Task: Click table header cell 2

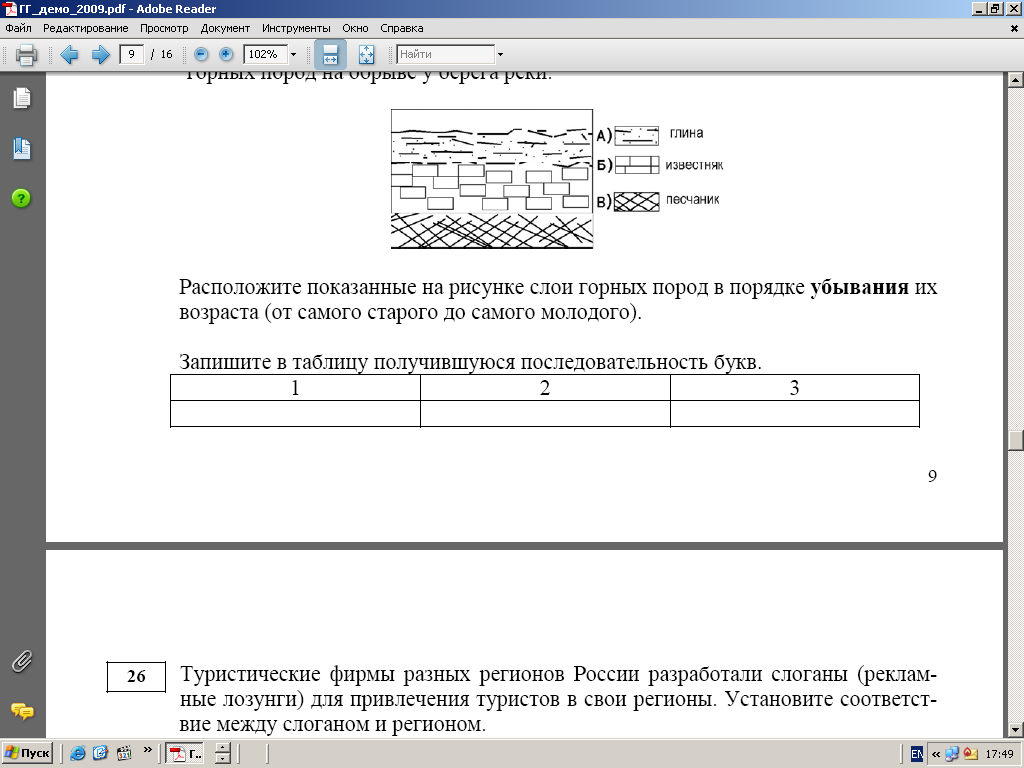Action: pyautogui.click(x=545, y=388)
